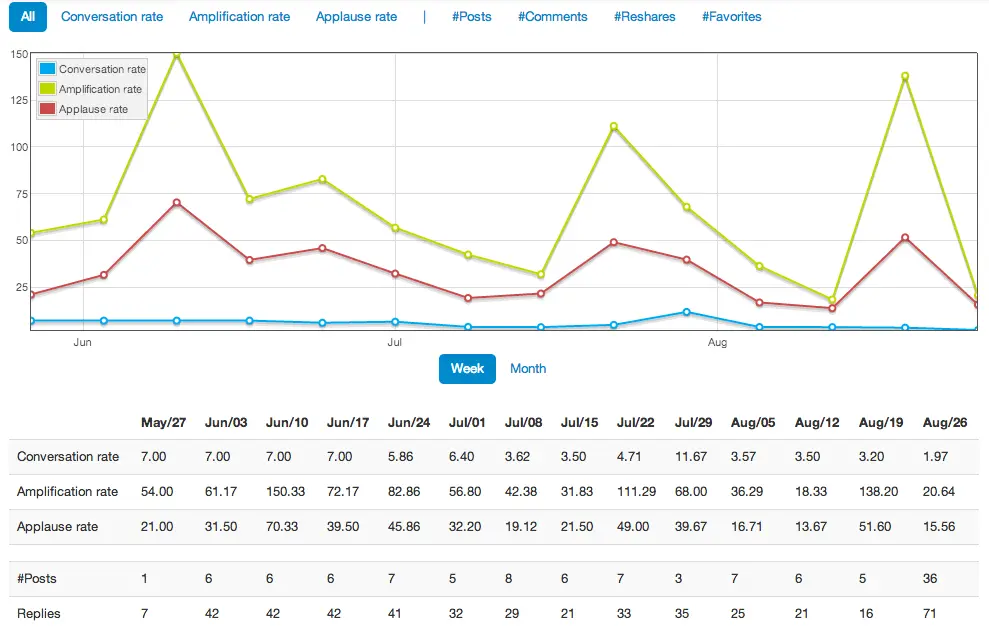Open the #Favorites tab
The height and width of the screenshot is (627, 989).
click(731, 17)
